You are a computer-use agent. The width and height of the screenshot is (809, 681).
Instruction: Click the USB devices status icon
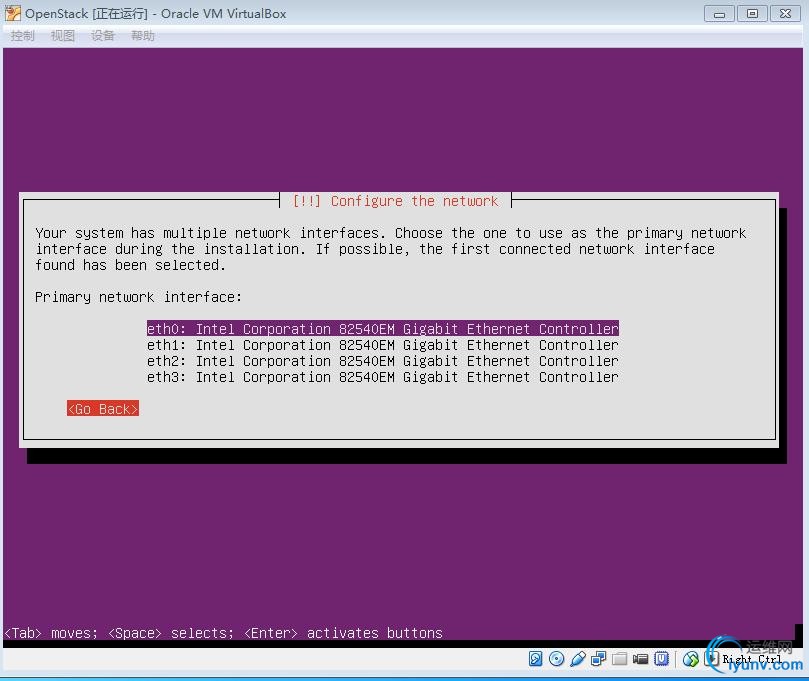coord(578,659)
